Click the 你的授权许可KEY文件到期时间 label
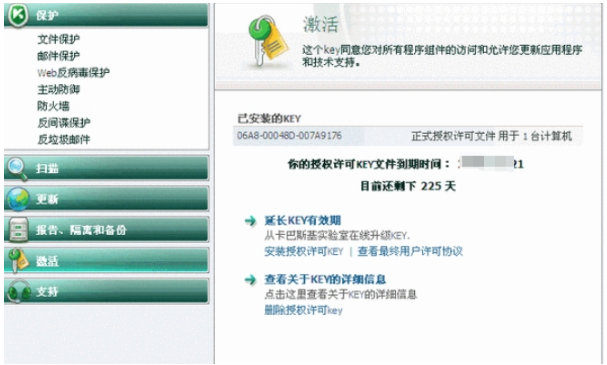 click(369, 165)
